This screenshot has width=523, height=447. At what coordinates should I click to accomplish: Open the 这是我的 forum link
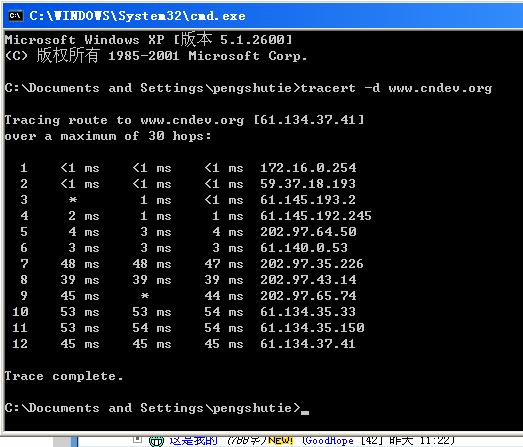coord(194,441)
